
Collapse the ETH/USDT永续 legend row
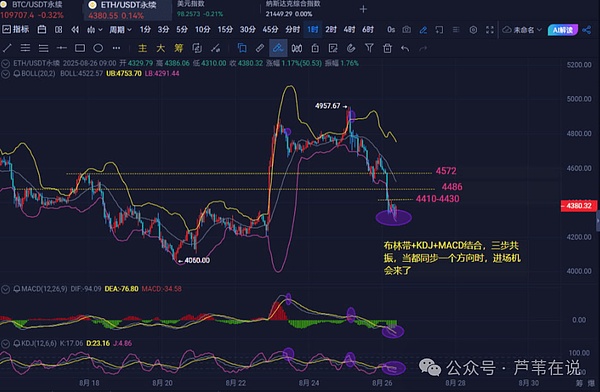pos(5,64)
